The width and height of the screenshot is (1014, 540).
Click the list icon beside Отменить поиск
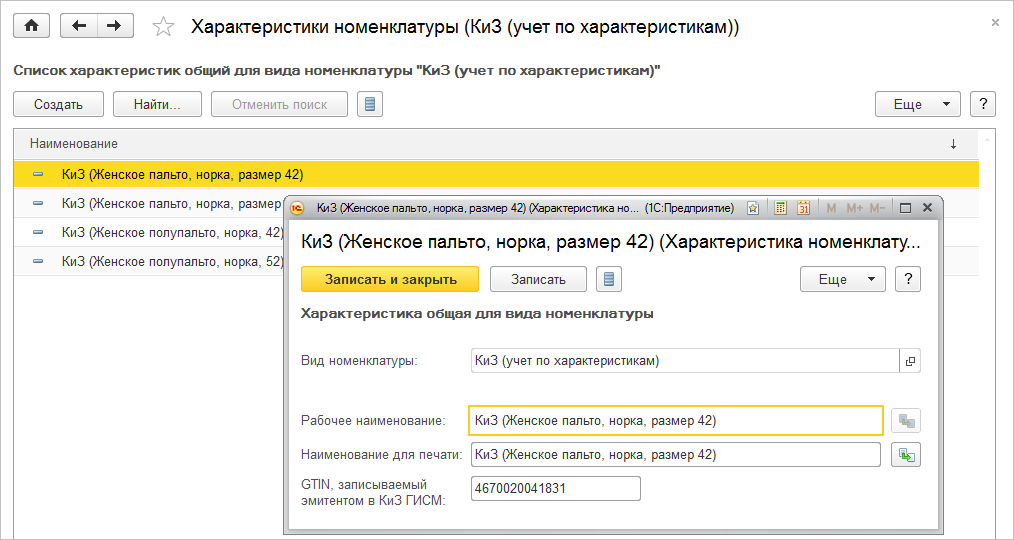tap(370, 104)
